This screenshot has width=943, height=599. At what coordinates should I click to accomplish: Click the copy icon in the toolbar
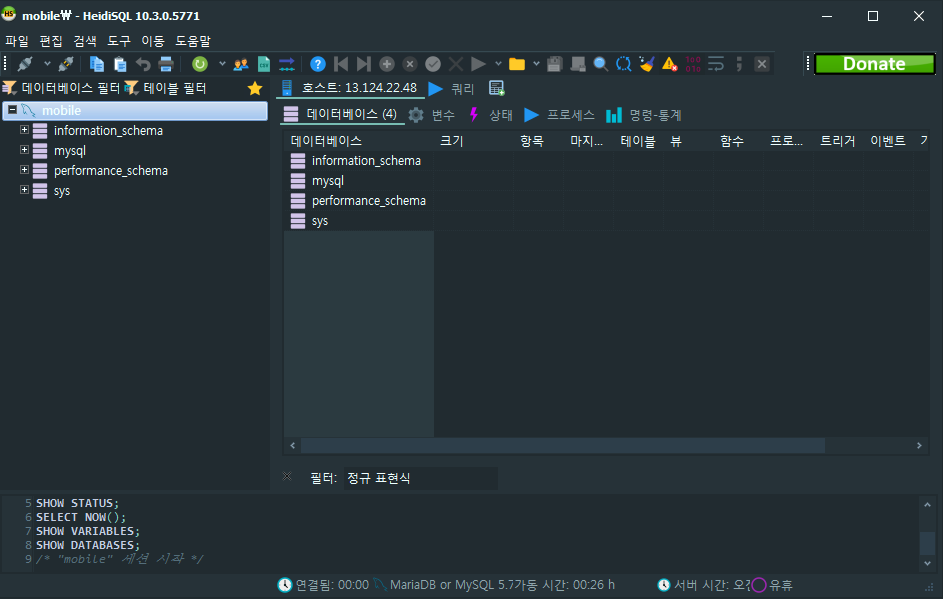(96, 64)
